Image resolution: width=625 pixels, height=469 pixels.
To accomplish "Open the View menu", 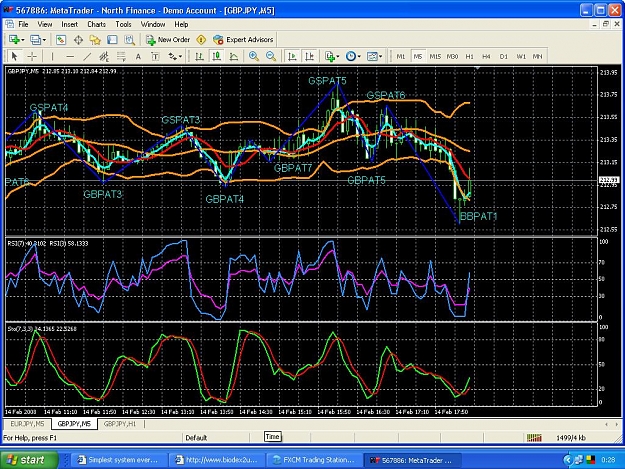I will click(x=45, y=24).
